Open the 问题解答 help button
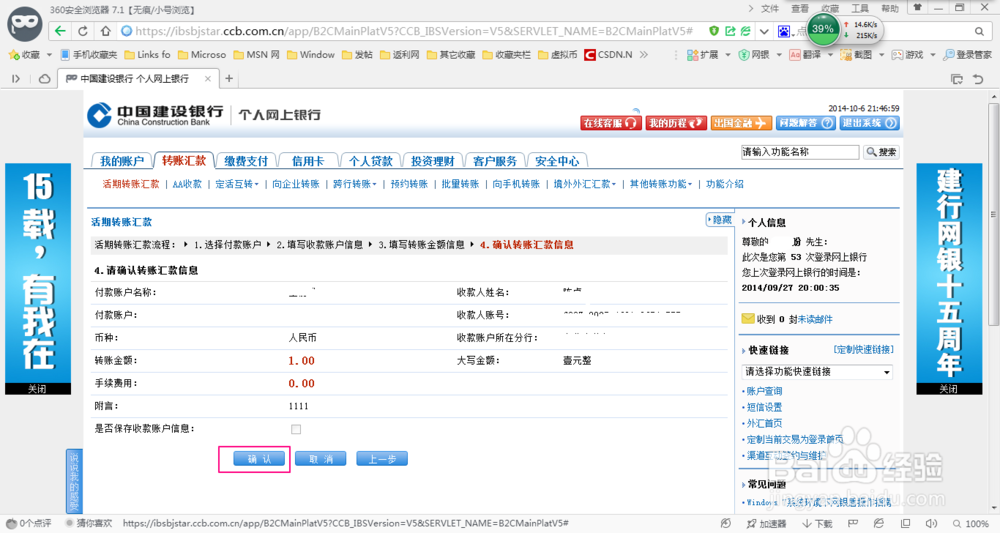The height and width of the screenshot is (533, 1000). click(x=805, y=123)
